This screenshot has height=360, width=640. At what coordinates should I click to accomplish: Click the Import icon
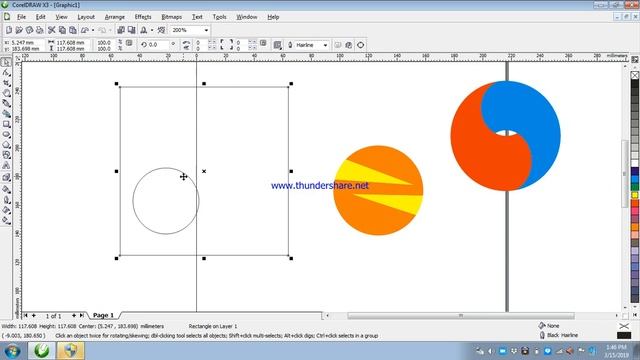point(121,30)
